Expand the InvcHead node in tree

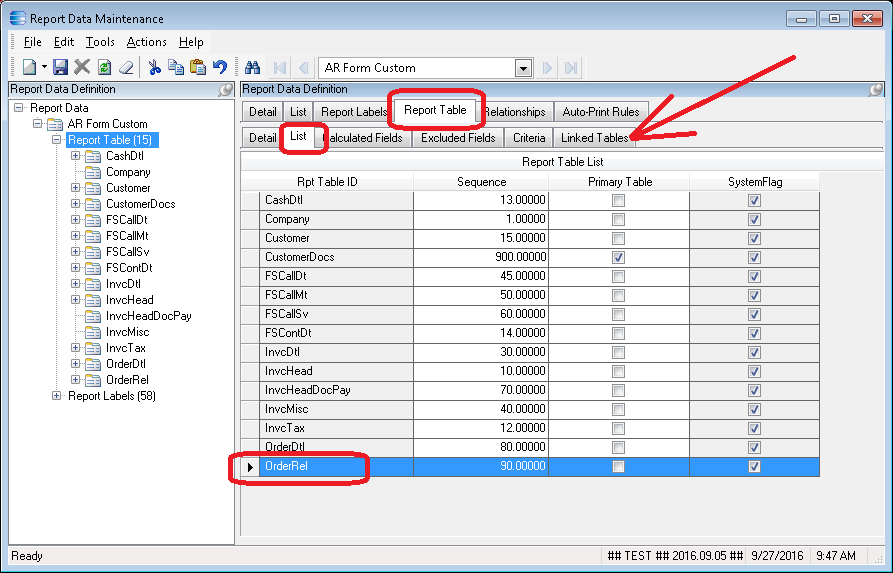[76, 300]
